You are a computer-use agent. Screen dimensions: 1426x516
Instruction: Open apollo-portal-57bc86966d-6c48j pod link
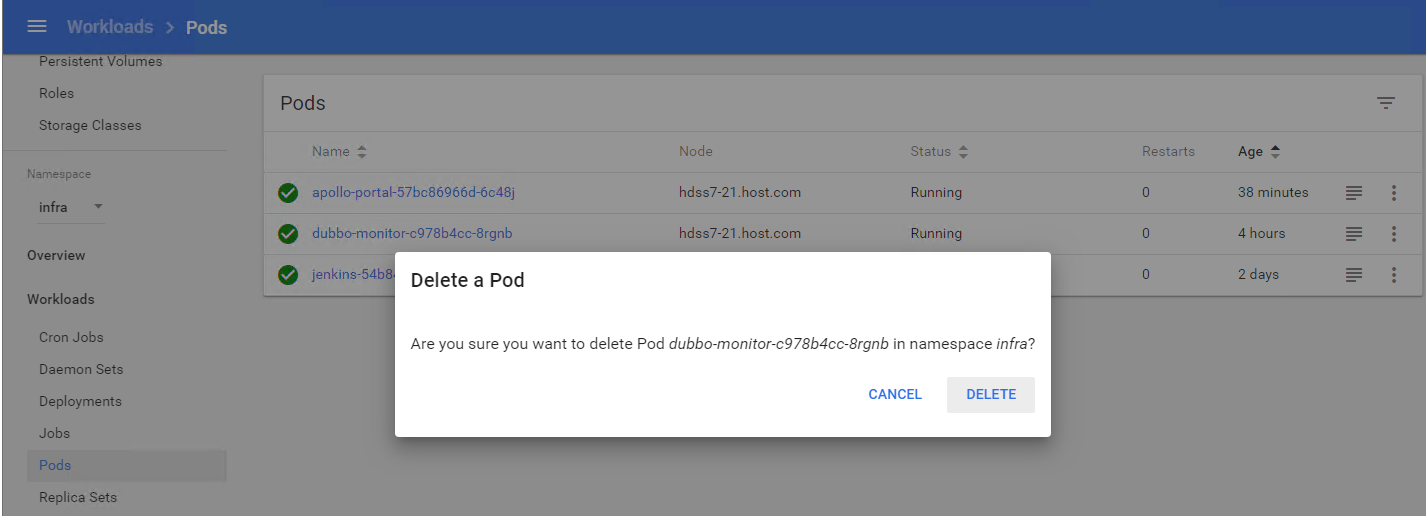[413, 193]
